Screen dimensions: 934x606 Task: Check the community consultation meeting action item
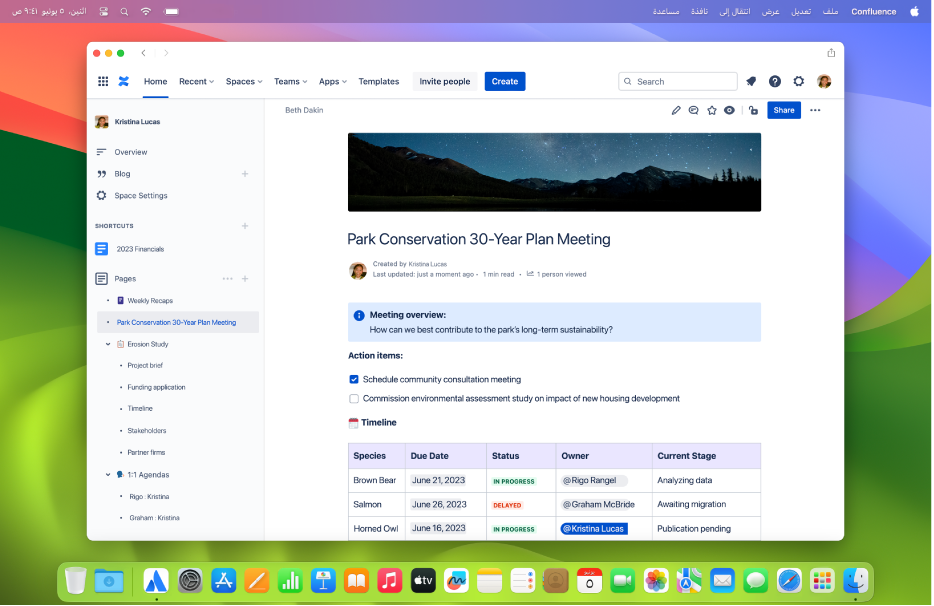(x=354, y=379)
